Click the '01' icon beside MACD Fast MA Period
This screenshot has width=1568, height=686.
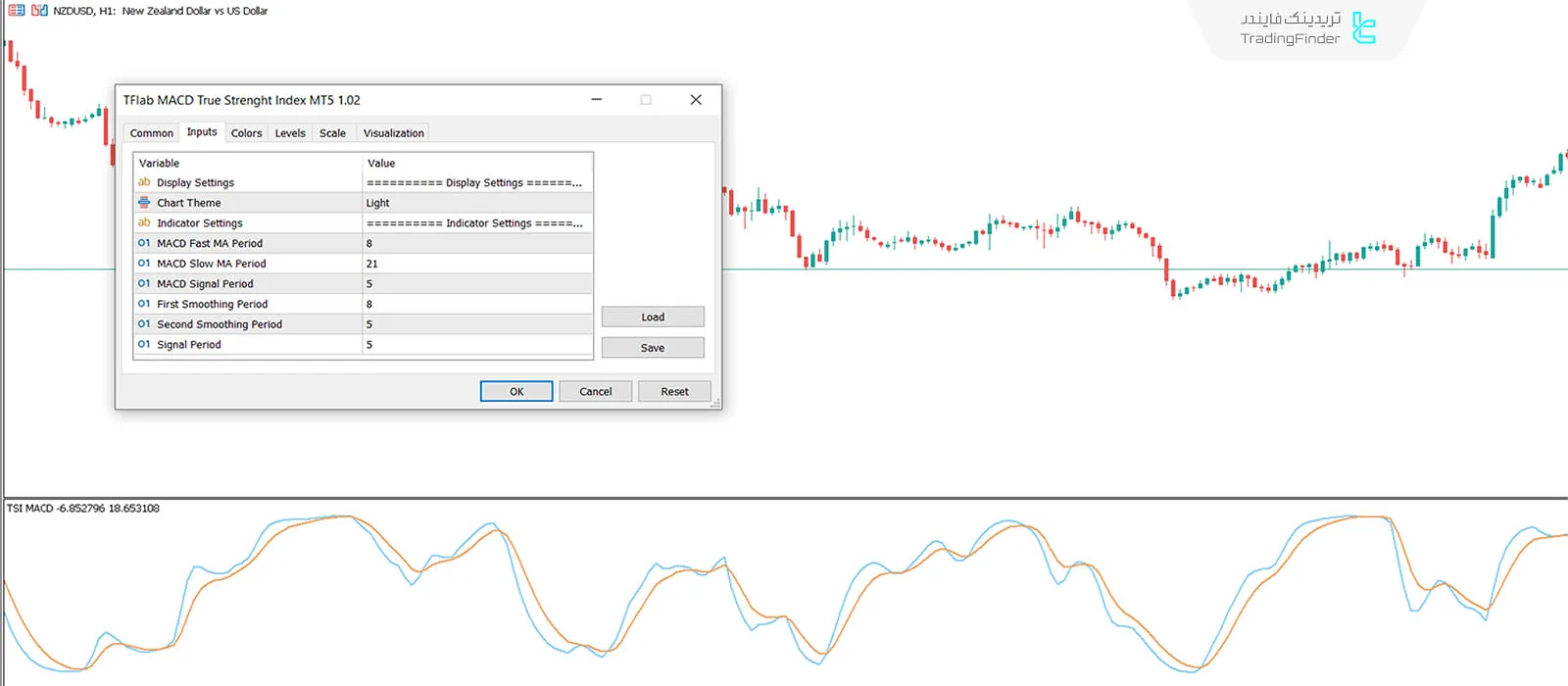point(144,243)
